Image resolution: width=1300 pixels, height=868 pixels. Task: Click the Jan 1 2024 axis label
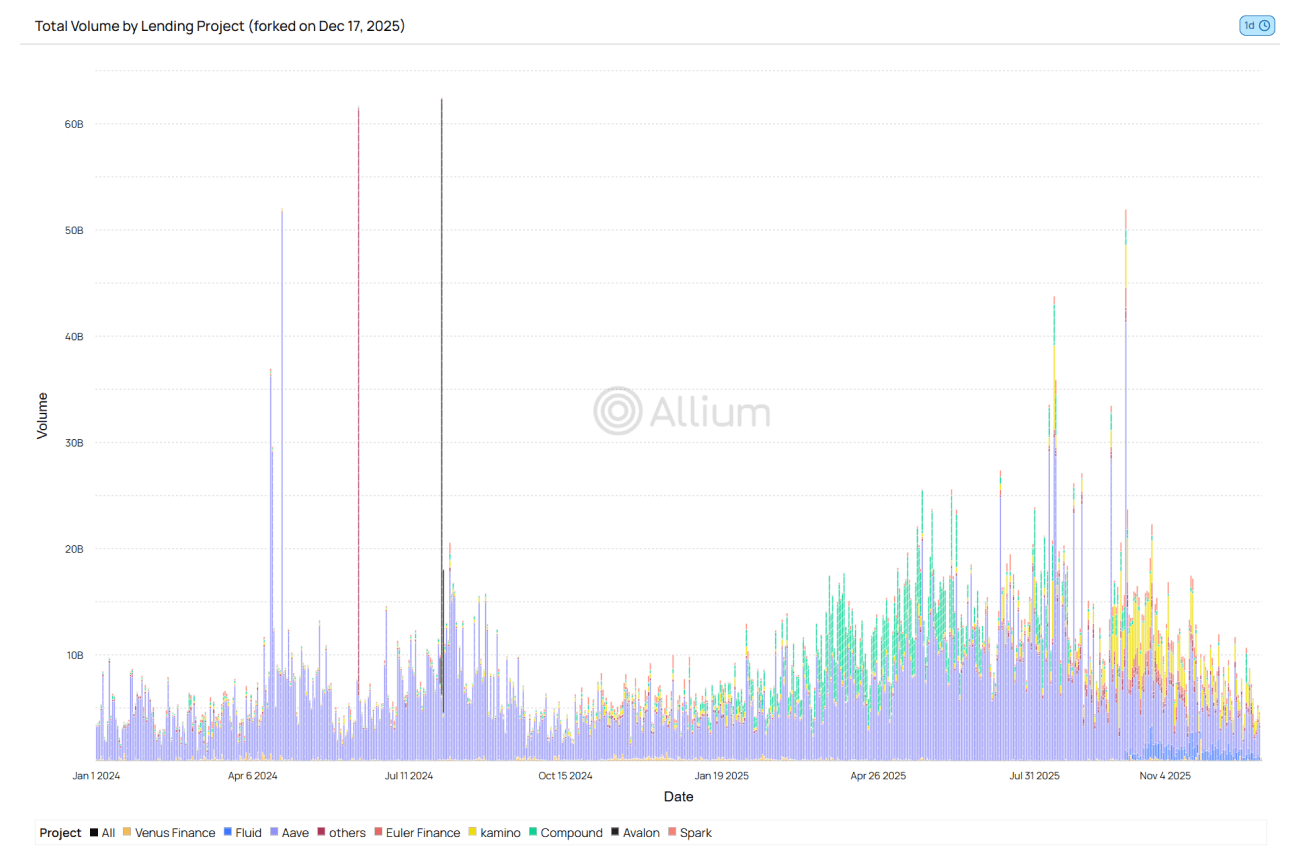[x=97, y=775]
